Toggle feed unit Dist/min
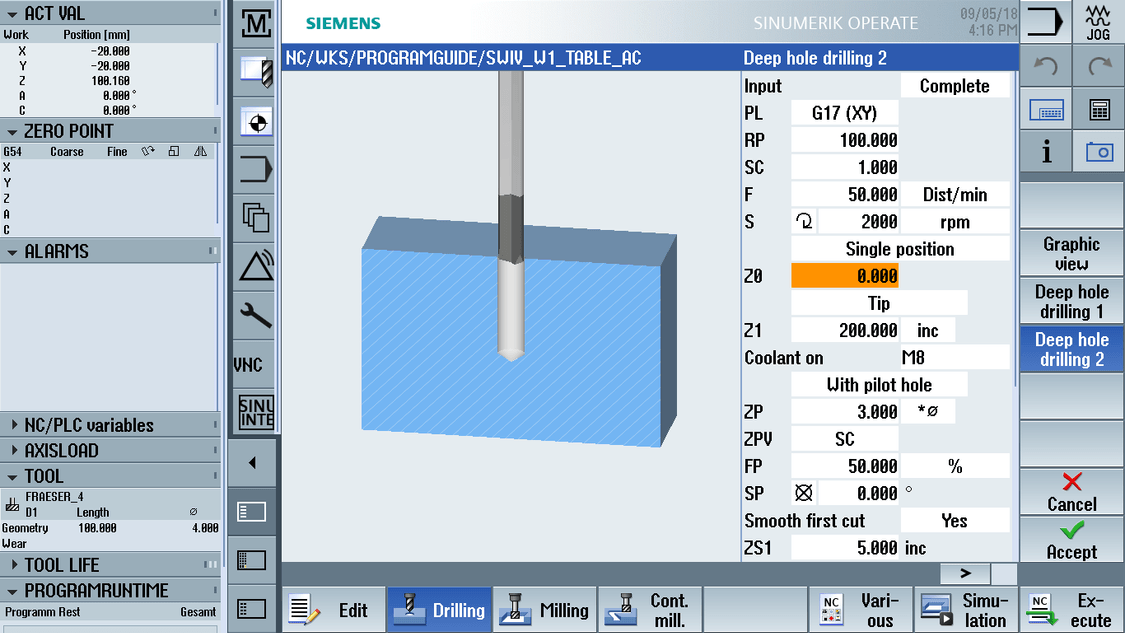1125x633 pixels. tap(954, 194)
